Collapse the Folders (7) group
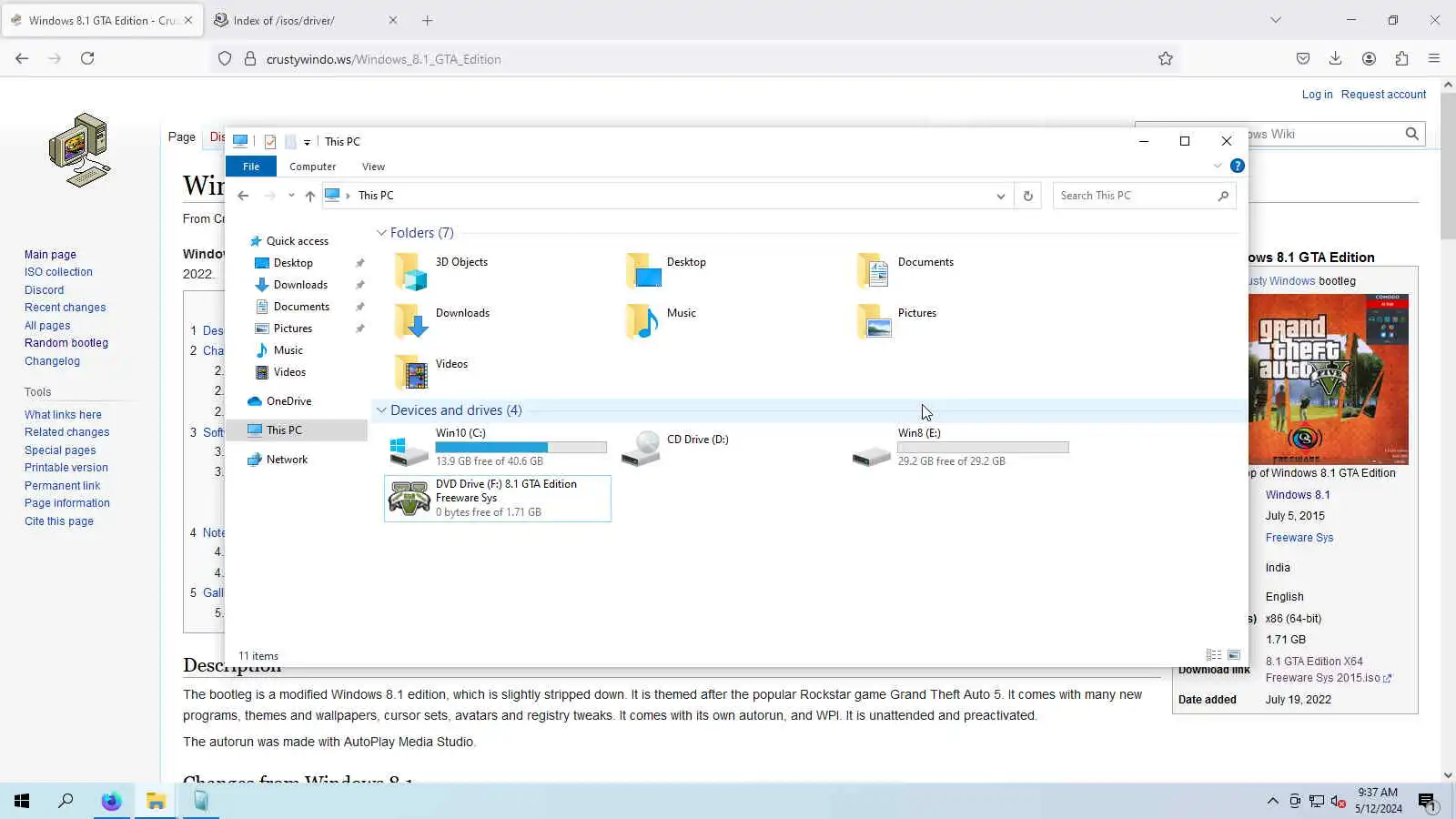This screenshot has height=819, width=1456. (382, 233)
